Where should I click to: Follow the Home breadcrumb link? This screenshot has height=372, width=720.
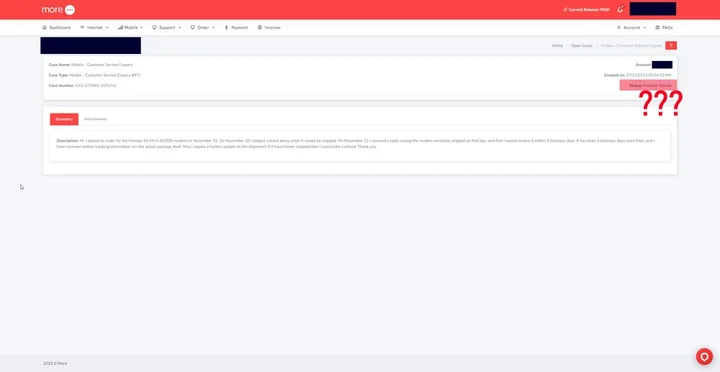pyautogui.click(x=557, y=46)
